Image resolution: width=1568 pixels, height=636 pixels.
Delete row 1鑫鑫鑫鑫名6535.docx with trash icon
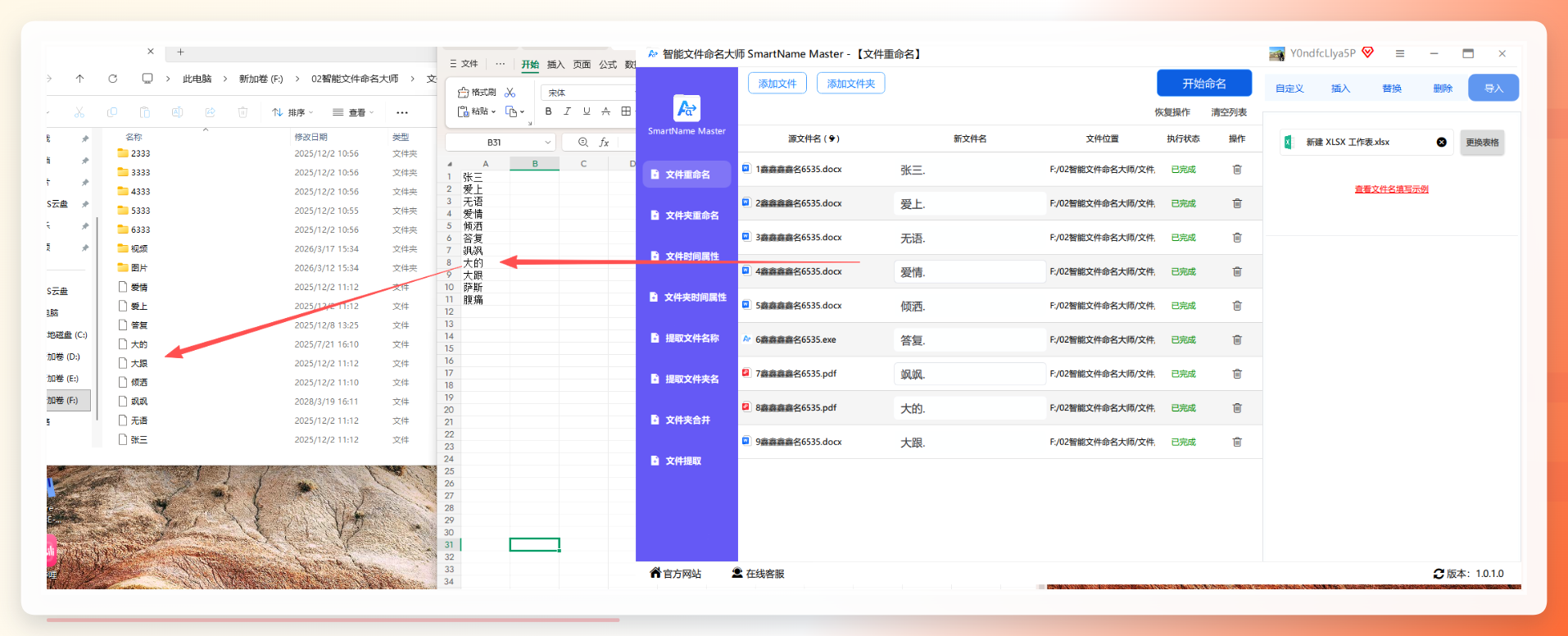1237,170
